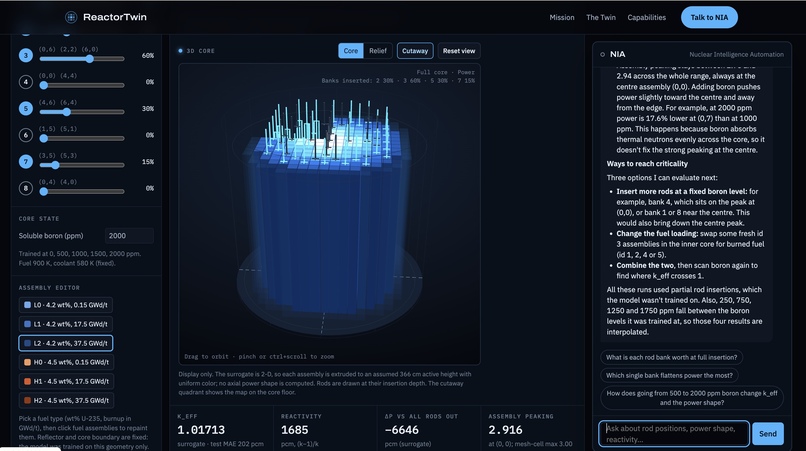Select H2 4.5 wt% 37.5 GWd/t fuel type

[66, 400]
